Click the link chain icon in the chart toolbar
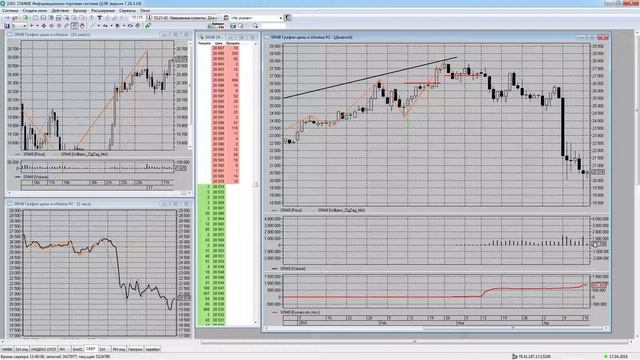 coord(129,26)
